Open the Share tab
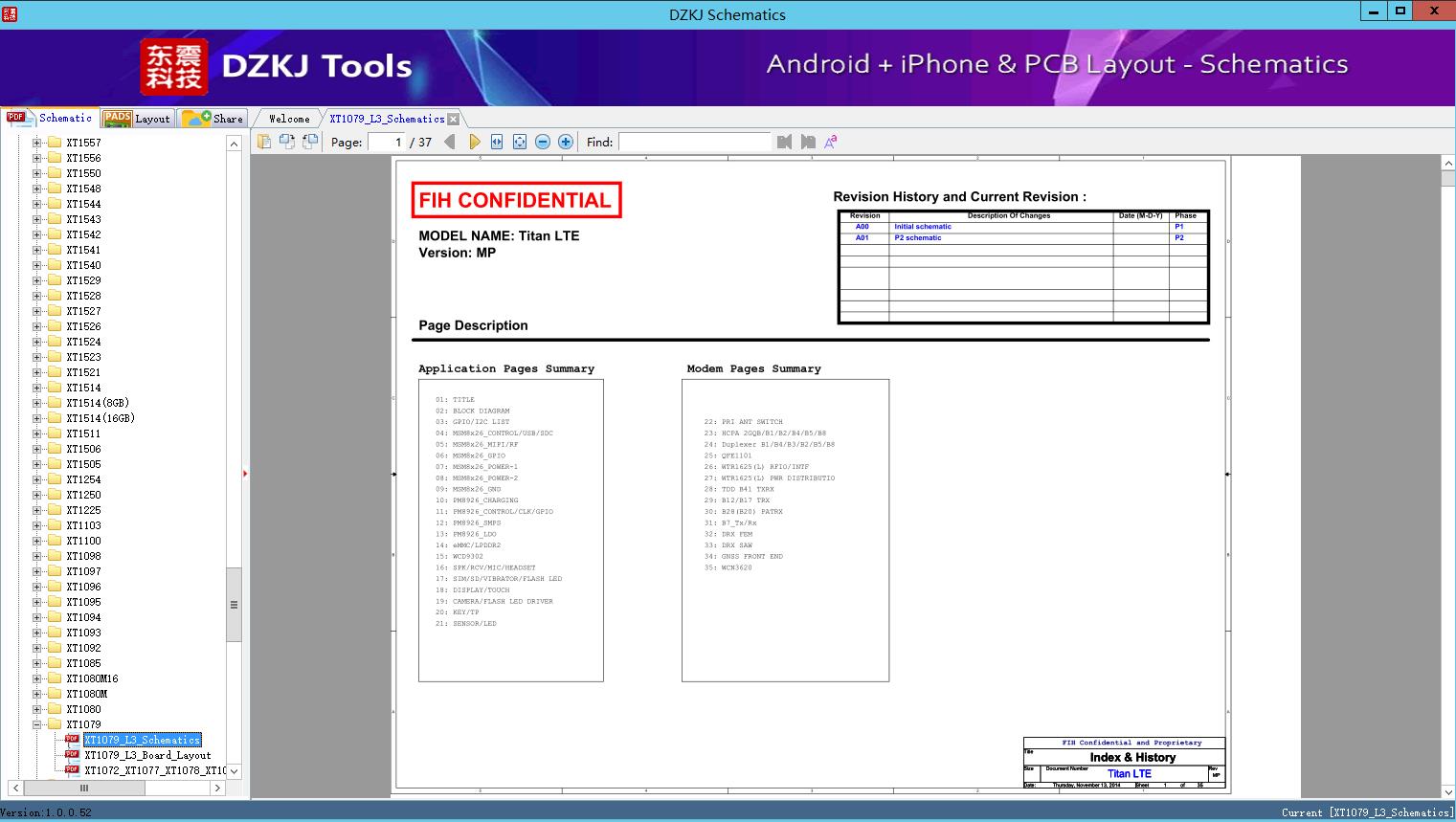The height and width of the screenshot is (822, 1456). [213, 118]
